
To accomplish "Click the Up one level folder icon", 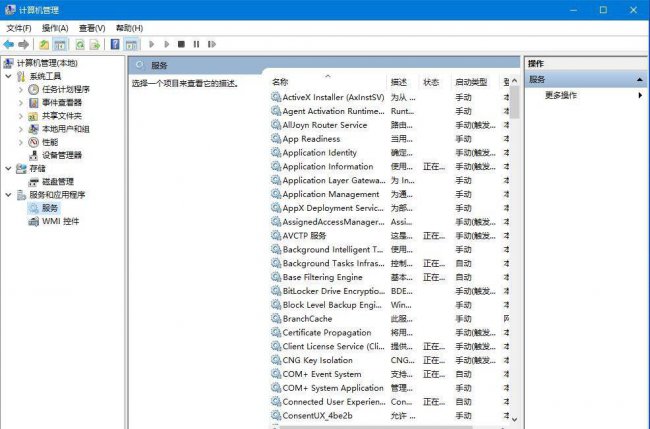I will 44,44.
